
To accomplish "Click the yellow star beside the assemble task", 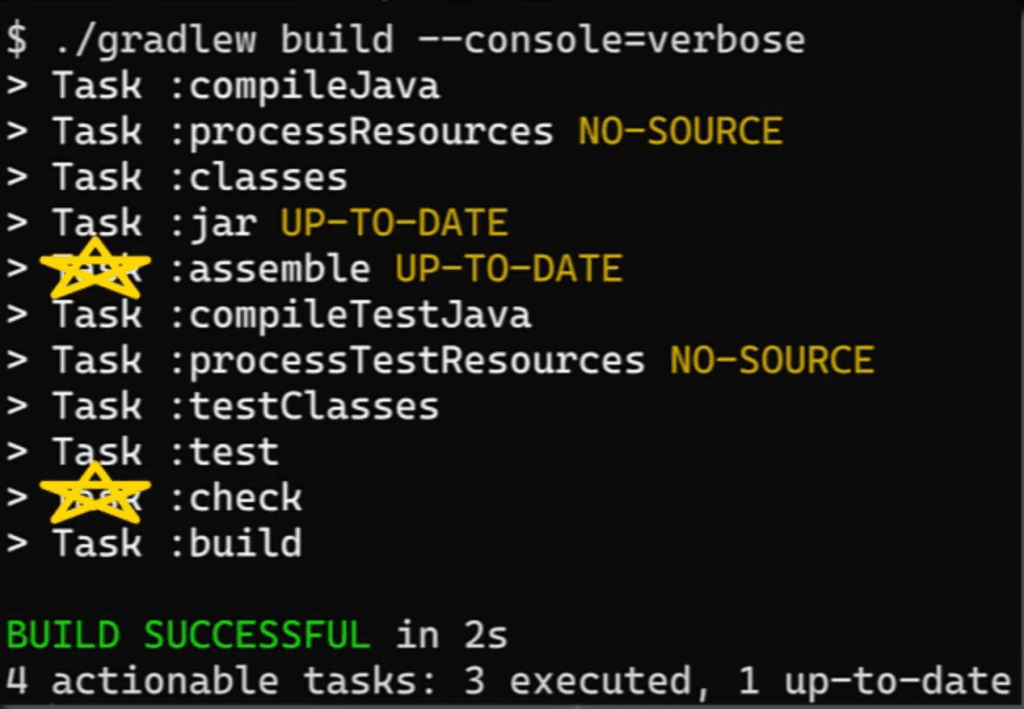I will tap(95, 269).
